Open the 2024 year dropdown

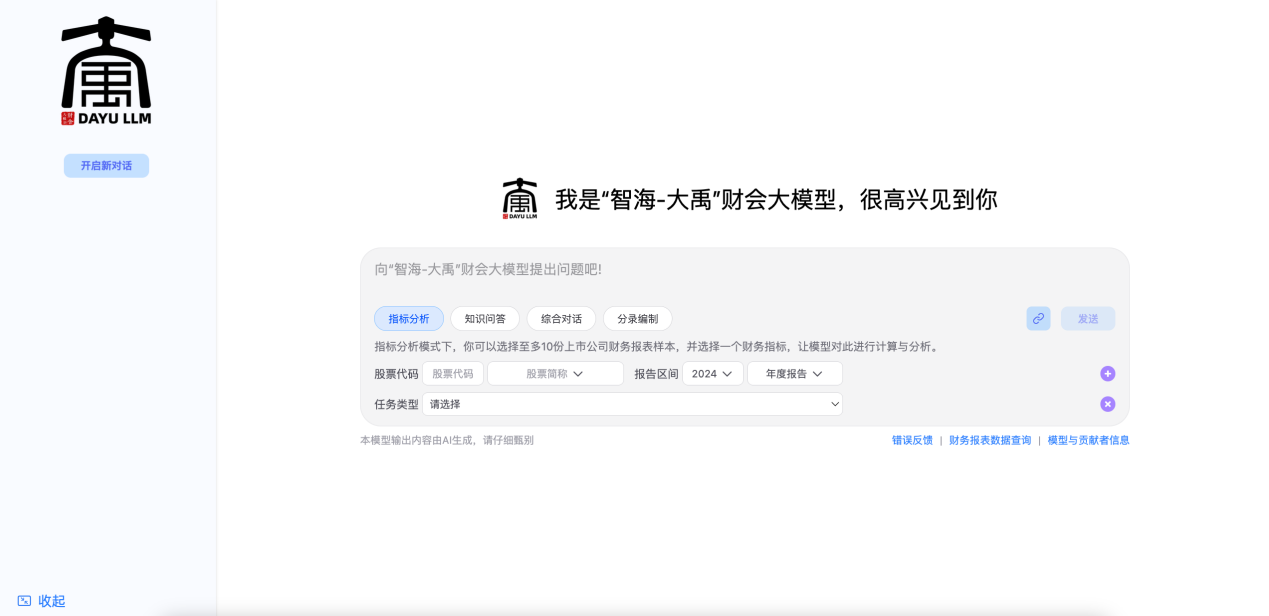click(x=712, y=374)
